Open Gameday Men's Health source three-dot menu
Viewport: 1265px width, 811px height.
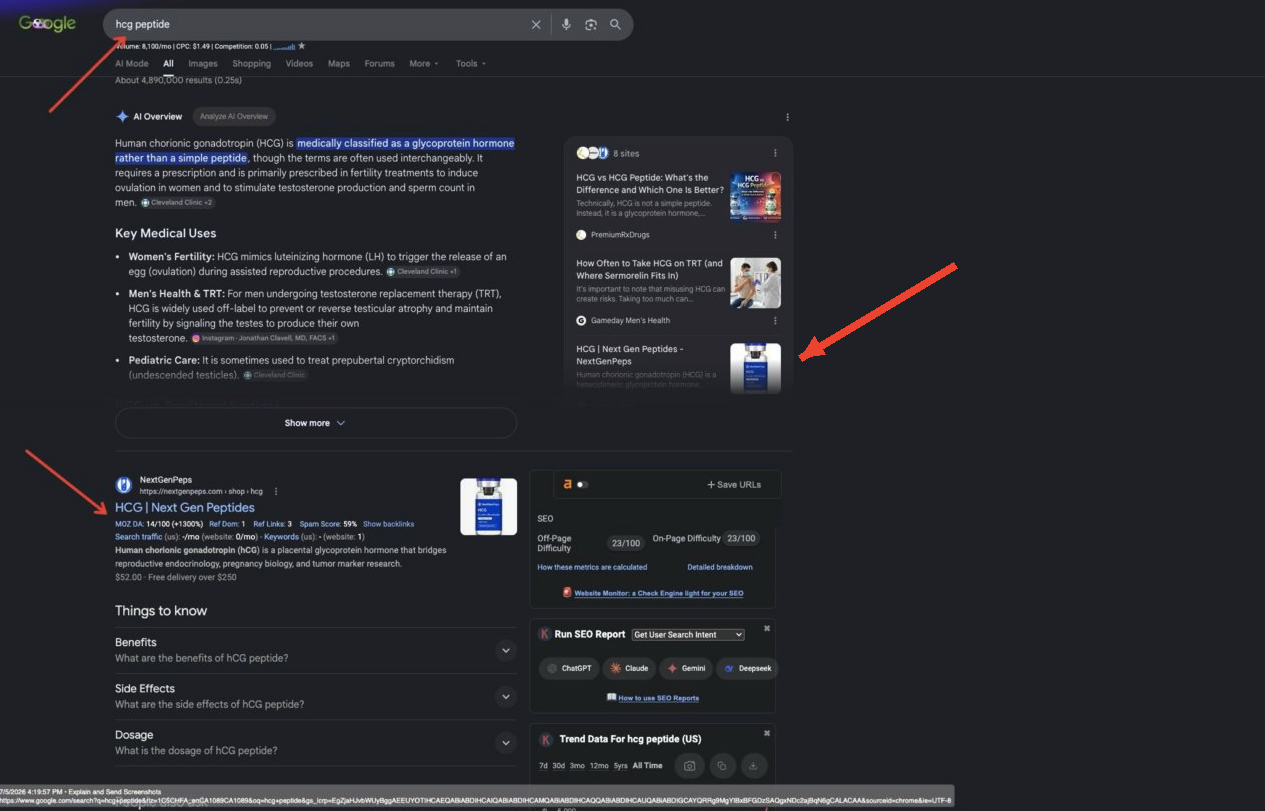[x=775, y=321]
